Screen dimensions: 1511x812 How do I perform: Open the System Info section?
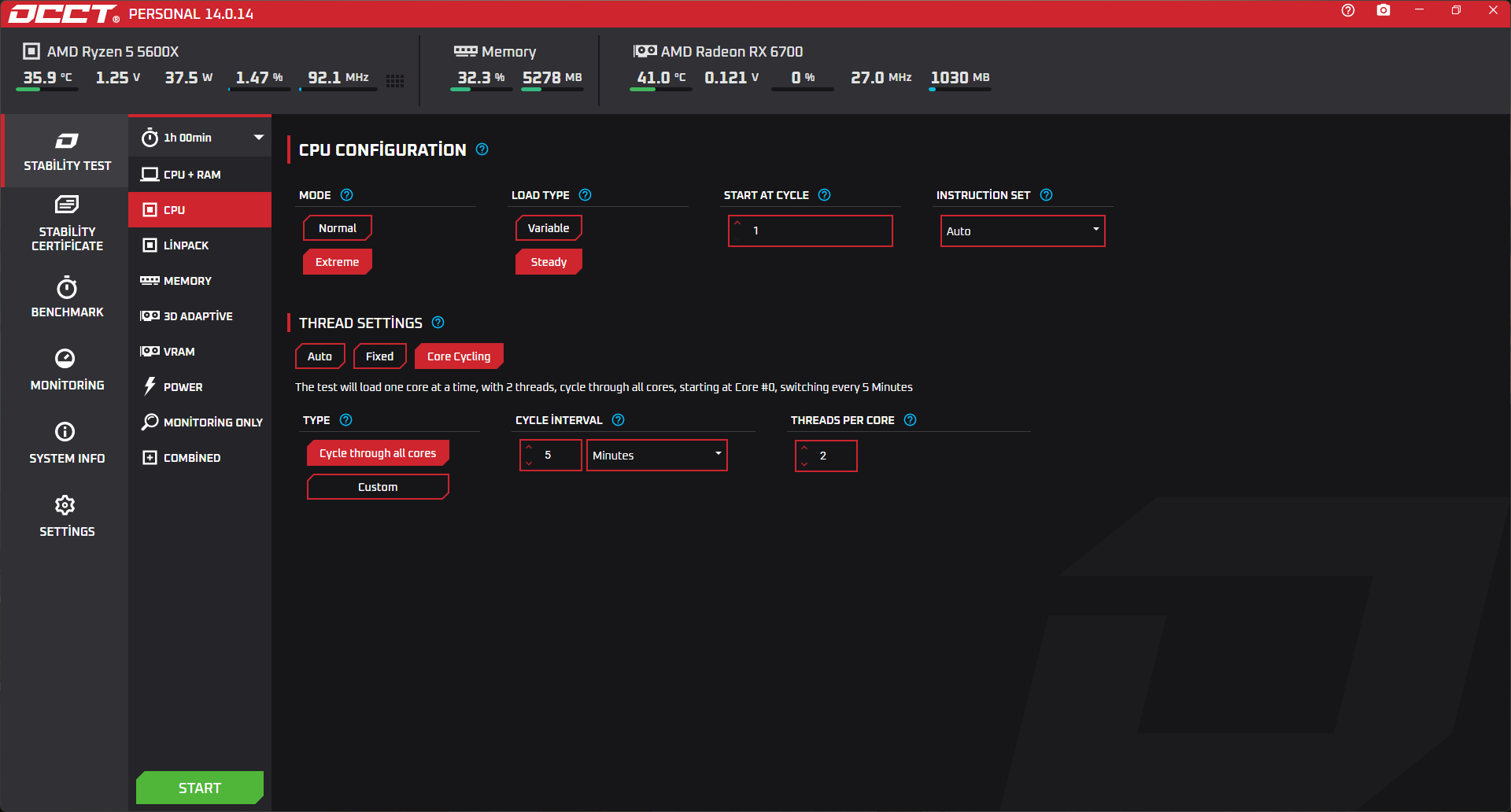(x=67, y=443)
